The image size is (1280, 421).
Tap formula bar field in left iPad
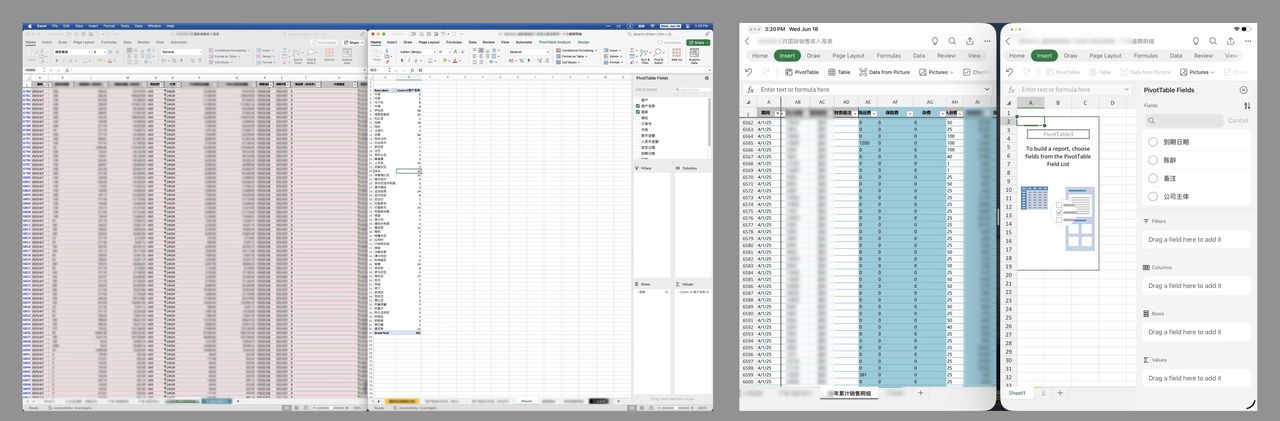[872, 89]
